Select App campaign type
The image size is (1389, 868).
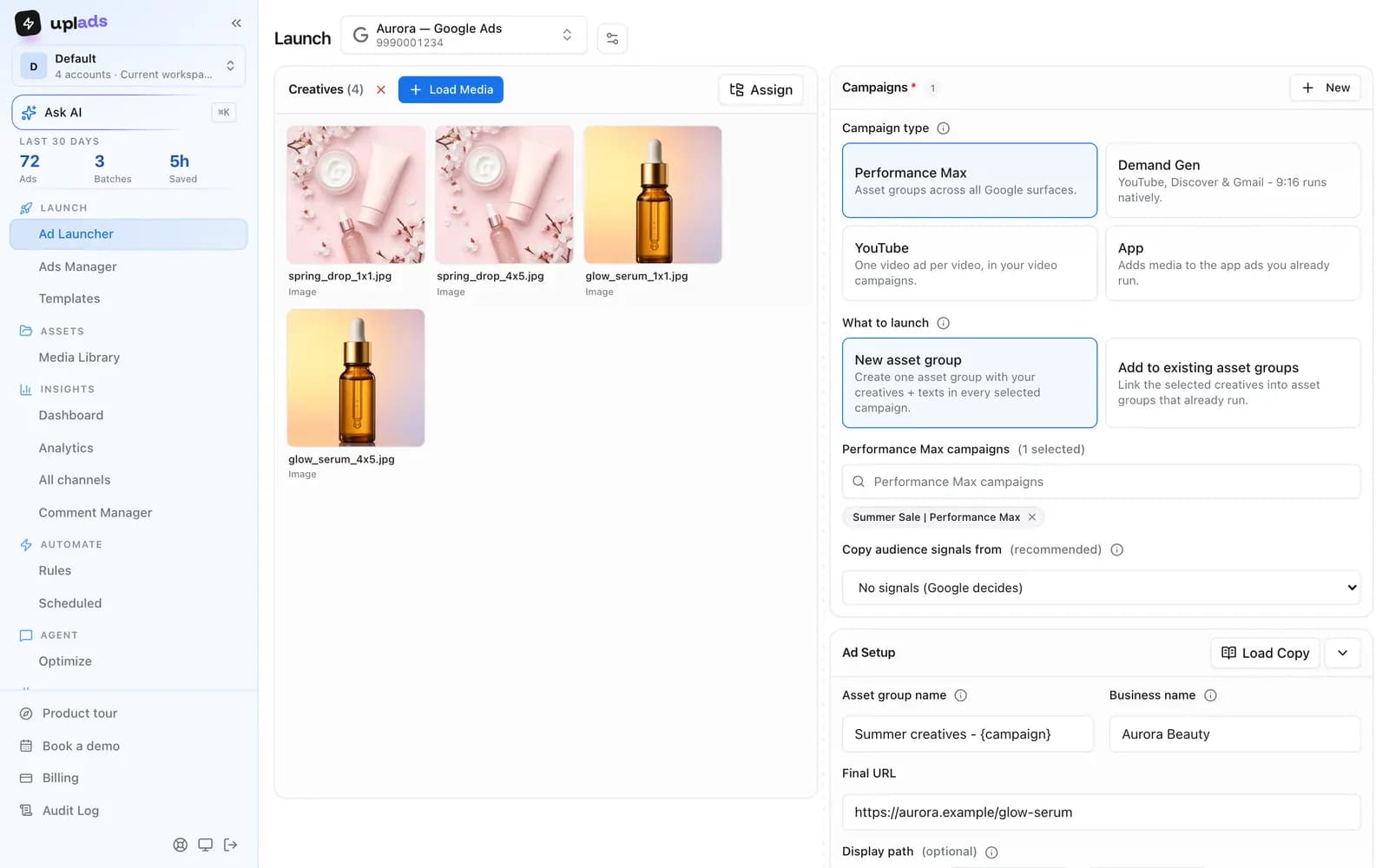coord(1233,264)
